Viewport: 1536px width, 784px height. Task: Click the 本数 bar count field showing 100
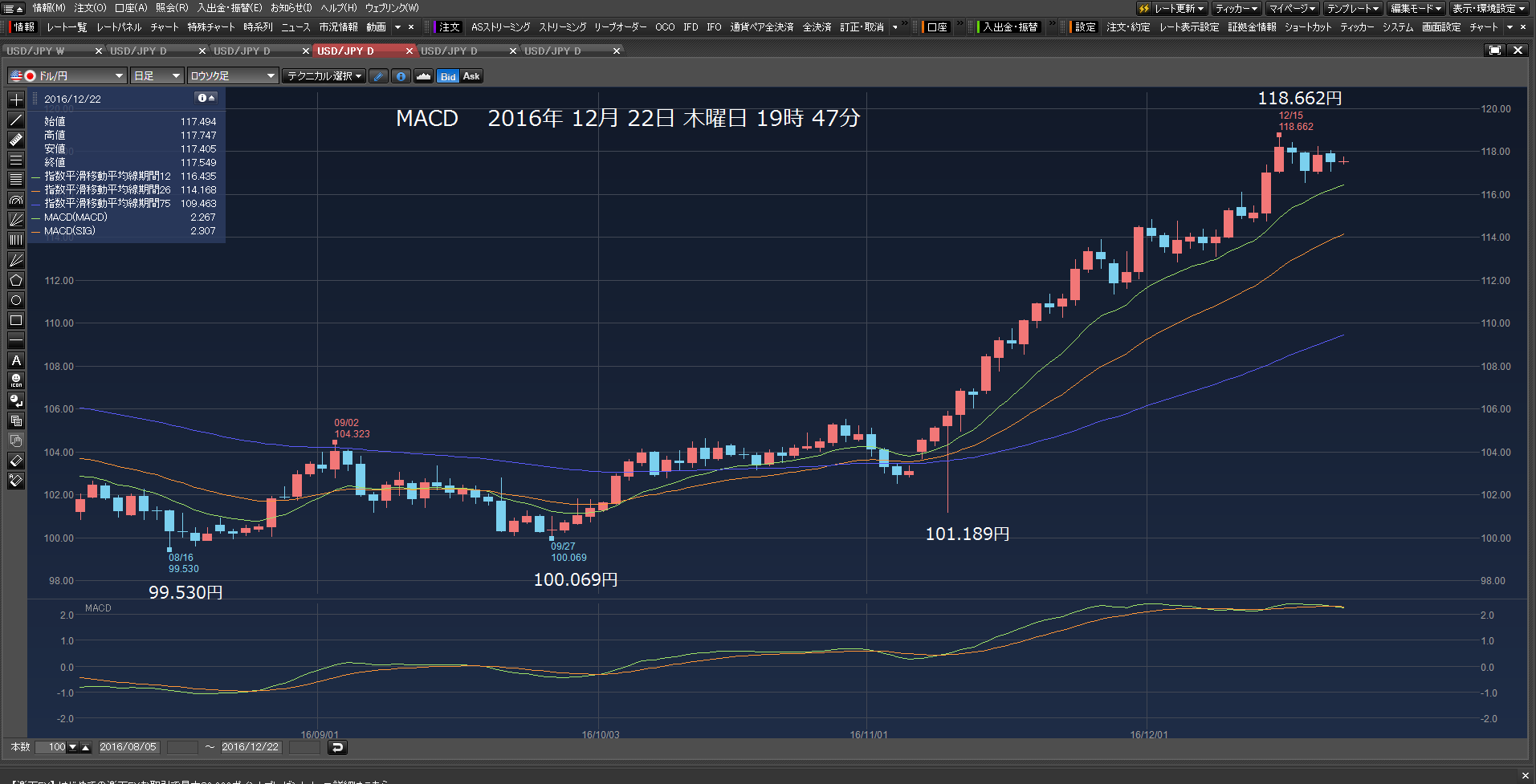click(x=51, y=747)
